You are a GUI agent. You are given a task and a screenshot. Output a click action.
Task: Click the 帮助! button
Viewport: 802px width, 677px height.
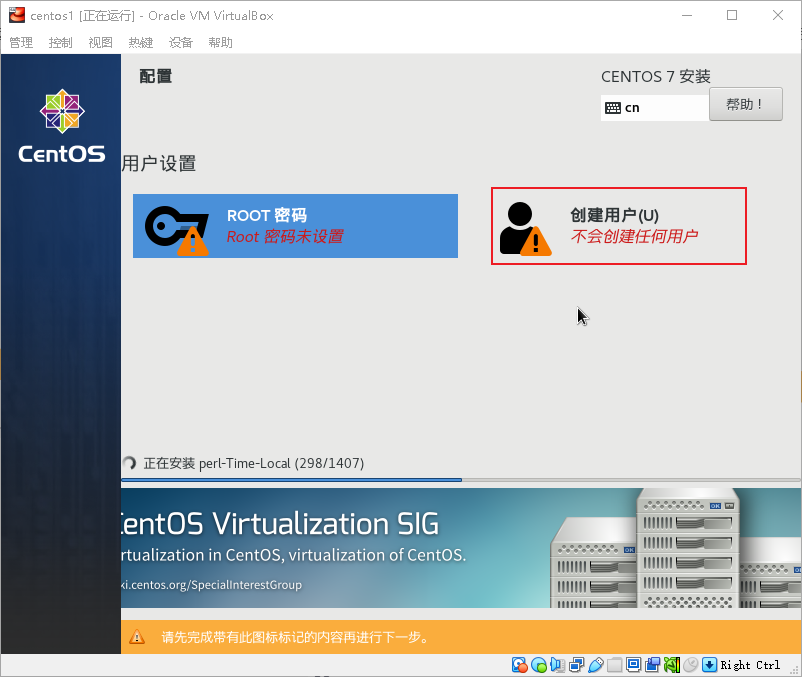coord(745,104)
